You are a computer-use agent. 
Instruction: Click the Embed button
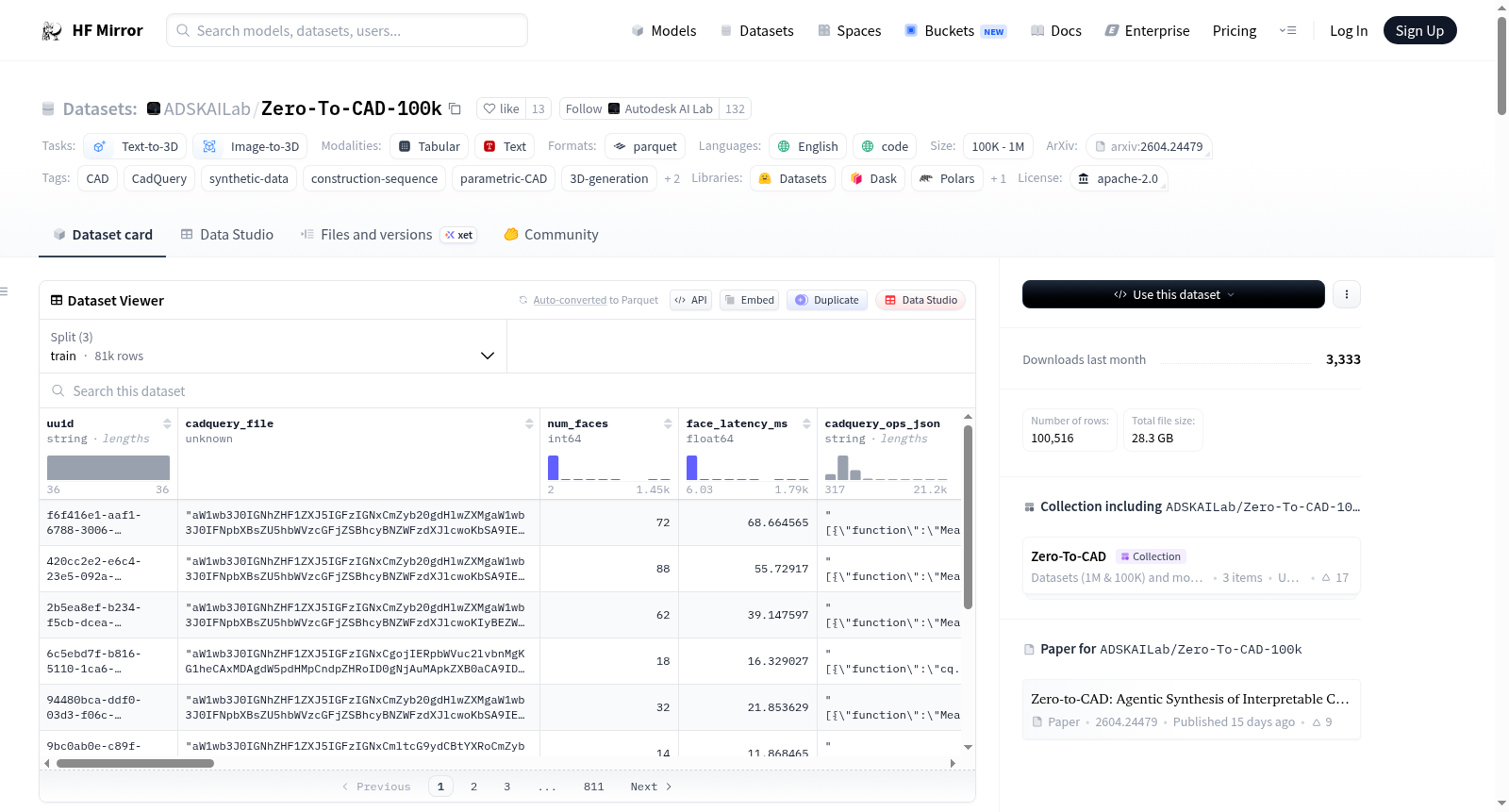click(x=749, y=300)
